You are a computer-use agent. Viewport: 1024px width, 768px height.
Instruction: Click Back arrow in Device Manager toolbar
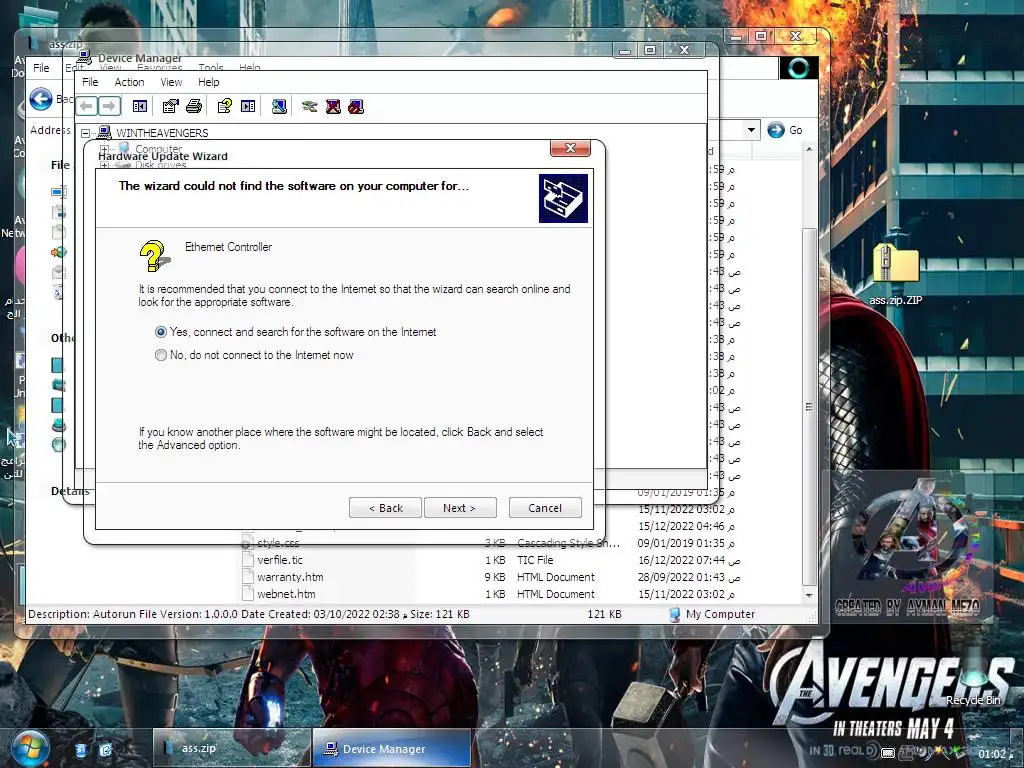[87, 106]
